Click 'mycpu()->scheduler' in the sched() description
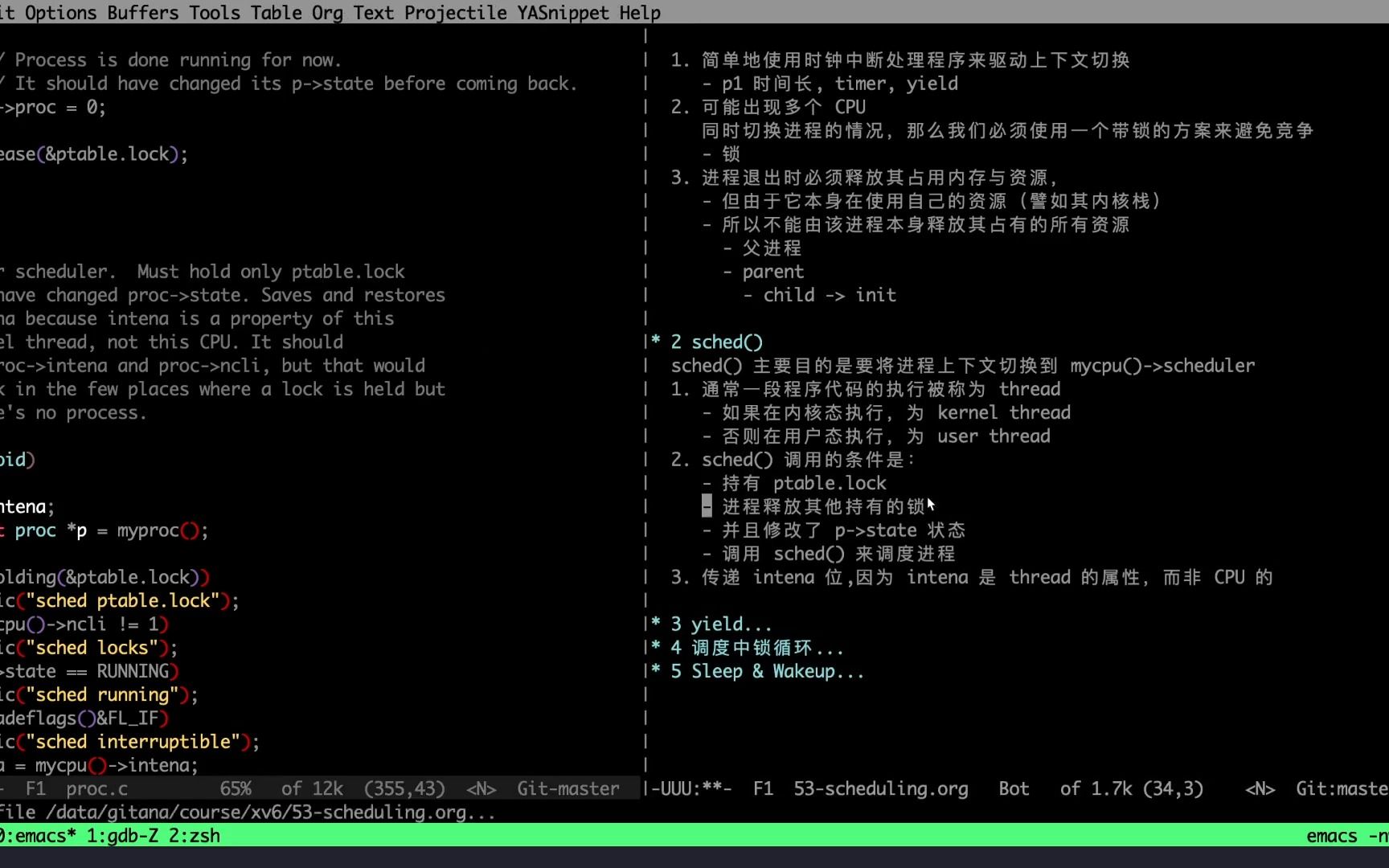The width and height of the screenshot is (1389, 868). click(1162, 366)
